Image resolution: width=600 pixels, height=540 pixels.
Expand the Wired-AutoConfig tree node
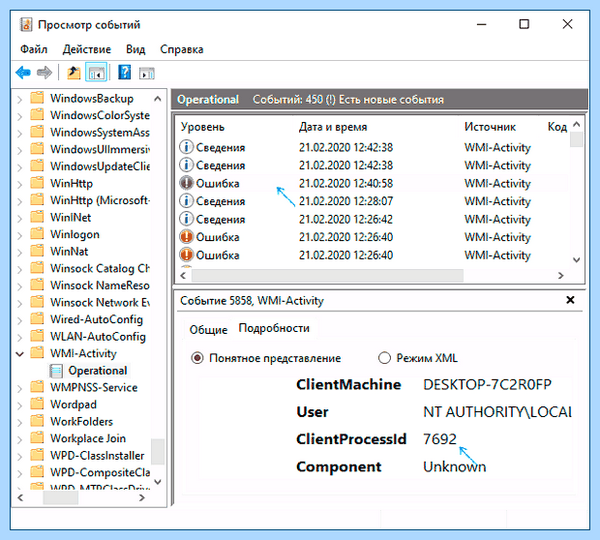click(x=20, y=320)
